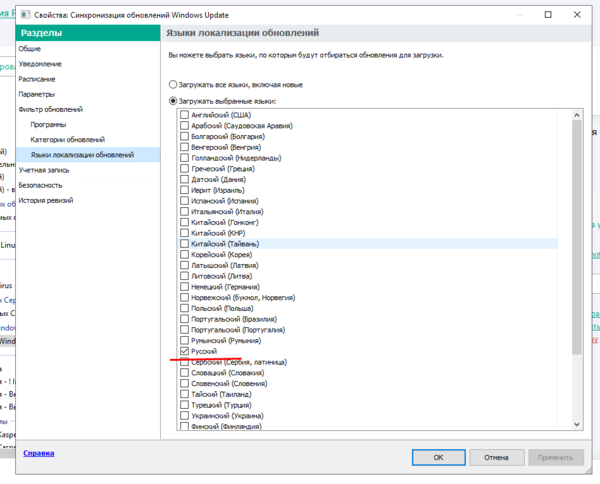Open the Учетная запись section
This screenshot has height=484, width=600.
pos(88,170)
